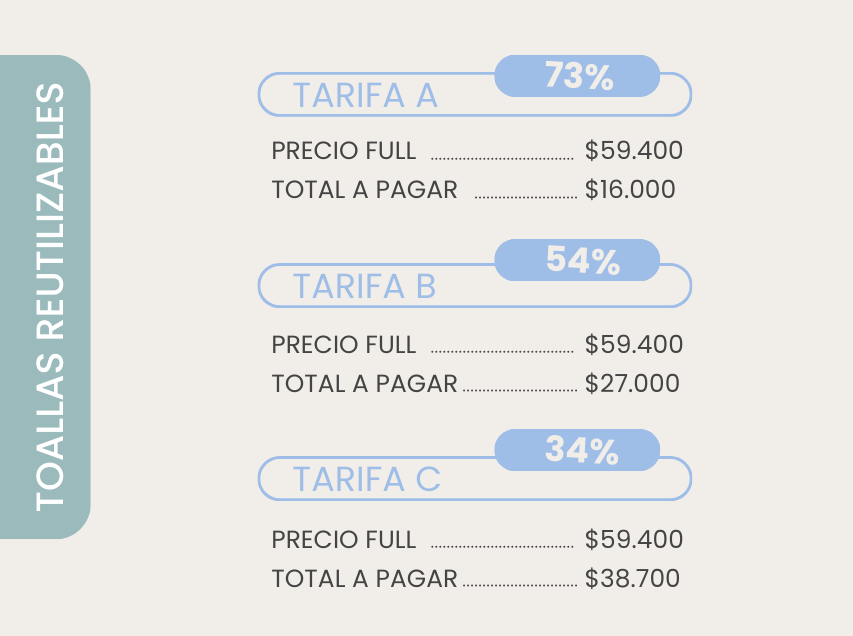
Task: Click the 34% discount badge
Action: 578,451
